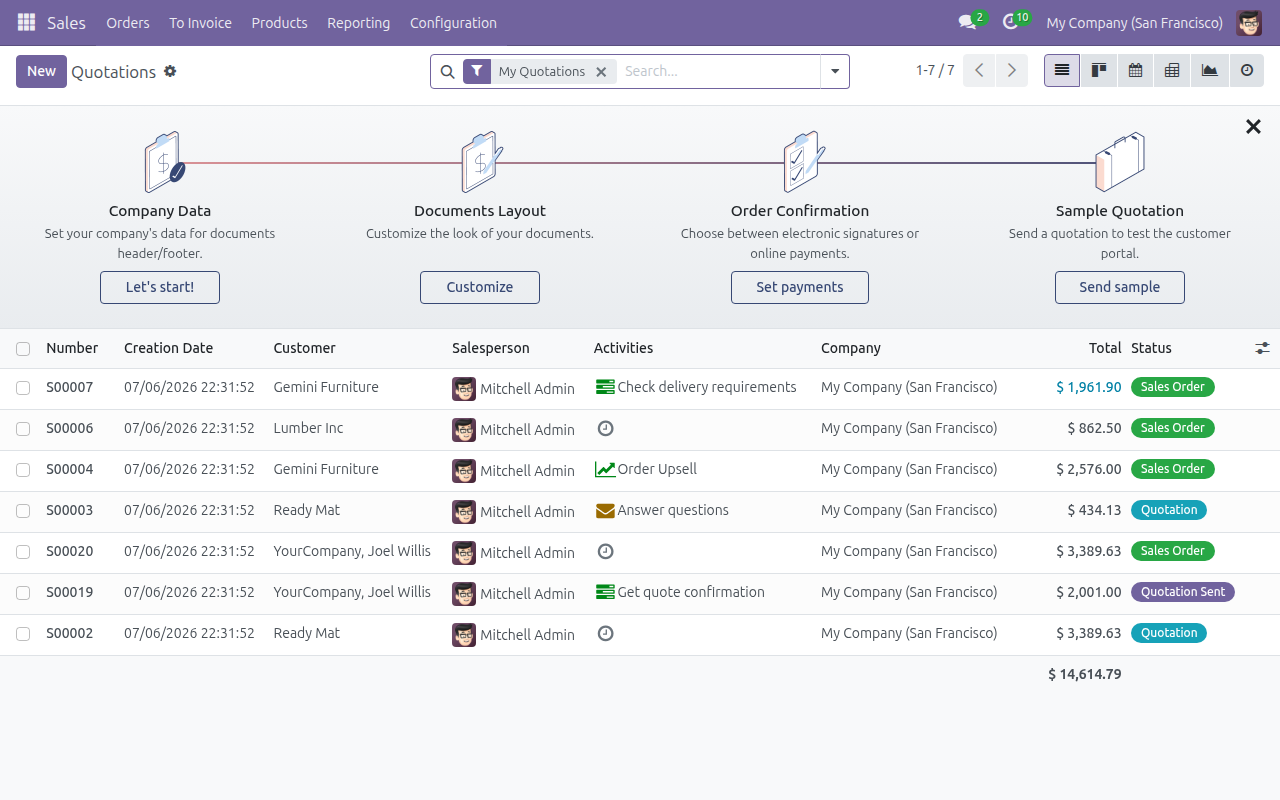Open the My Company (San Francisco) switcher
The height and width of the screenshot is (800, 1280).
point(1134,22)
